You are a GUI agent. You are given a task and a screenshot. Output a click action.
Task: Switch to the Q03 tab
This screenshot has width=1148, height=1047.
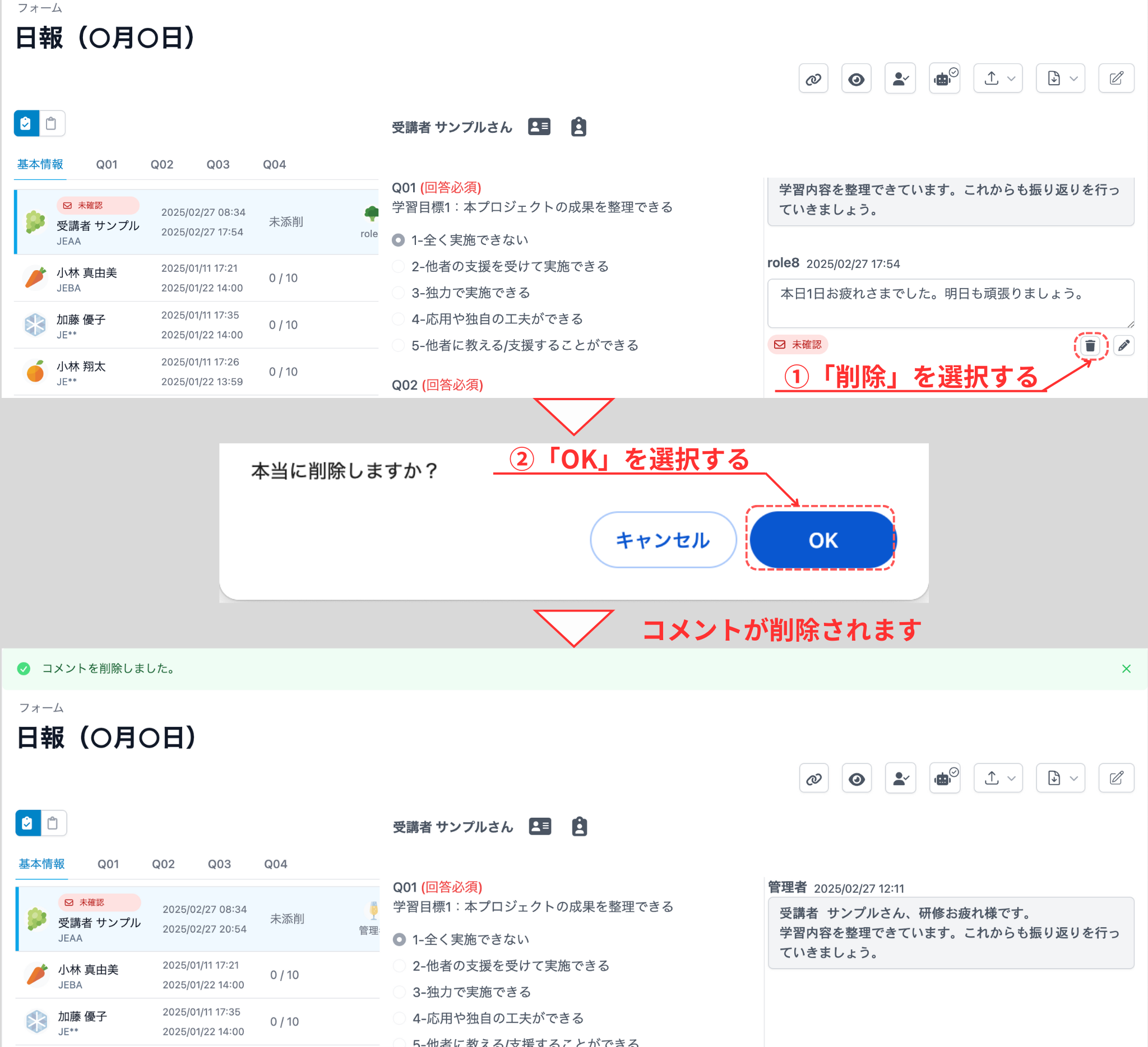tap(217, 165)
